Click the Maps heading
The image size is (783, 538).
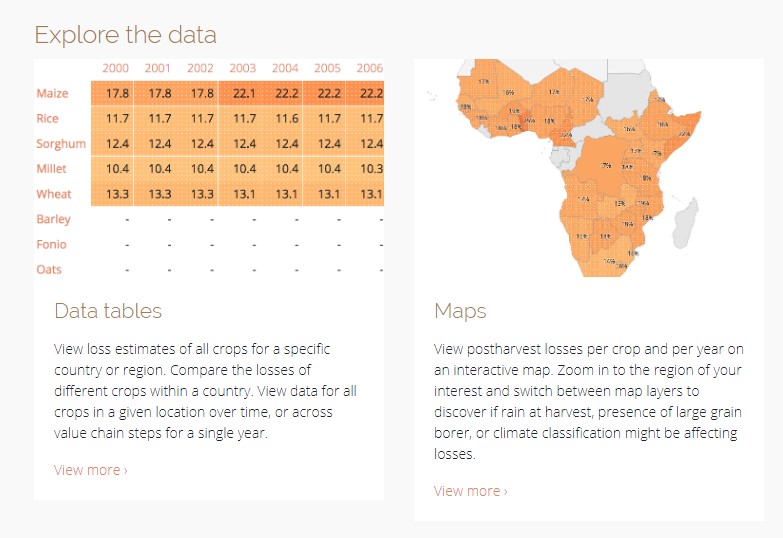[x=460, y=311]
